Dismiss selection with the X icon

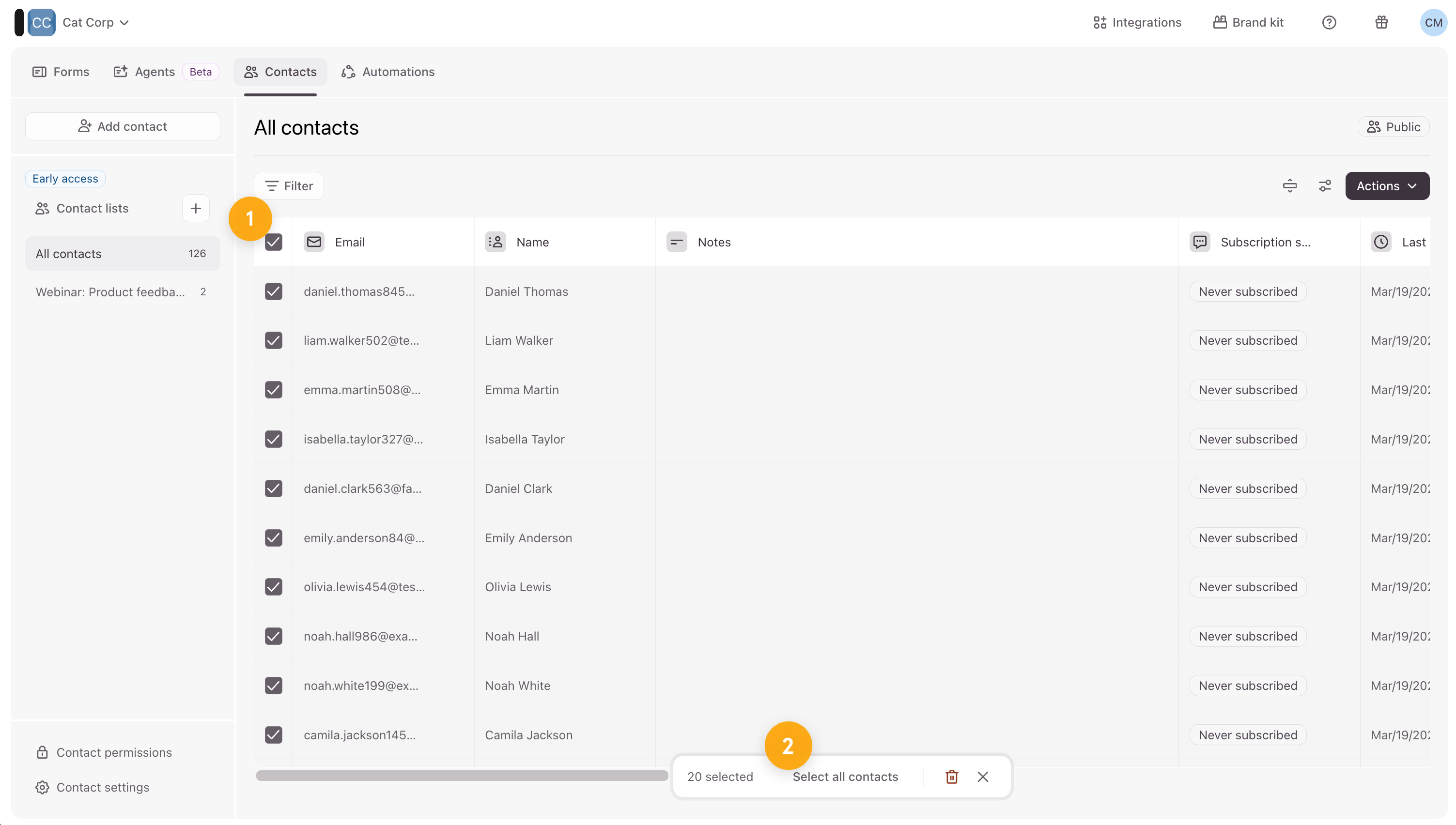[x=983, y=777]
